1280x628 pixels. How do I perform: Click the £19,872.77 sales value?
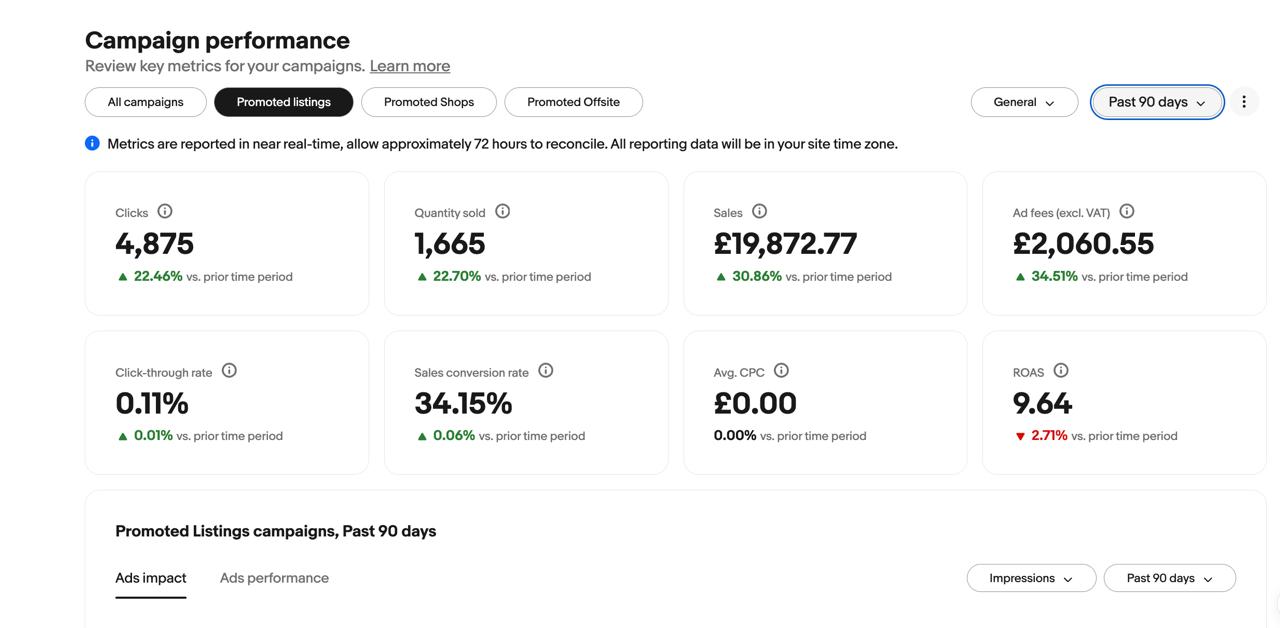click(785, 243)
